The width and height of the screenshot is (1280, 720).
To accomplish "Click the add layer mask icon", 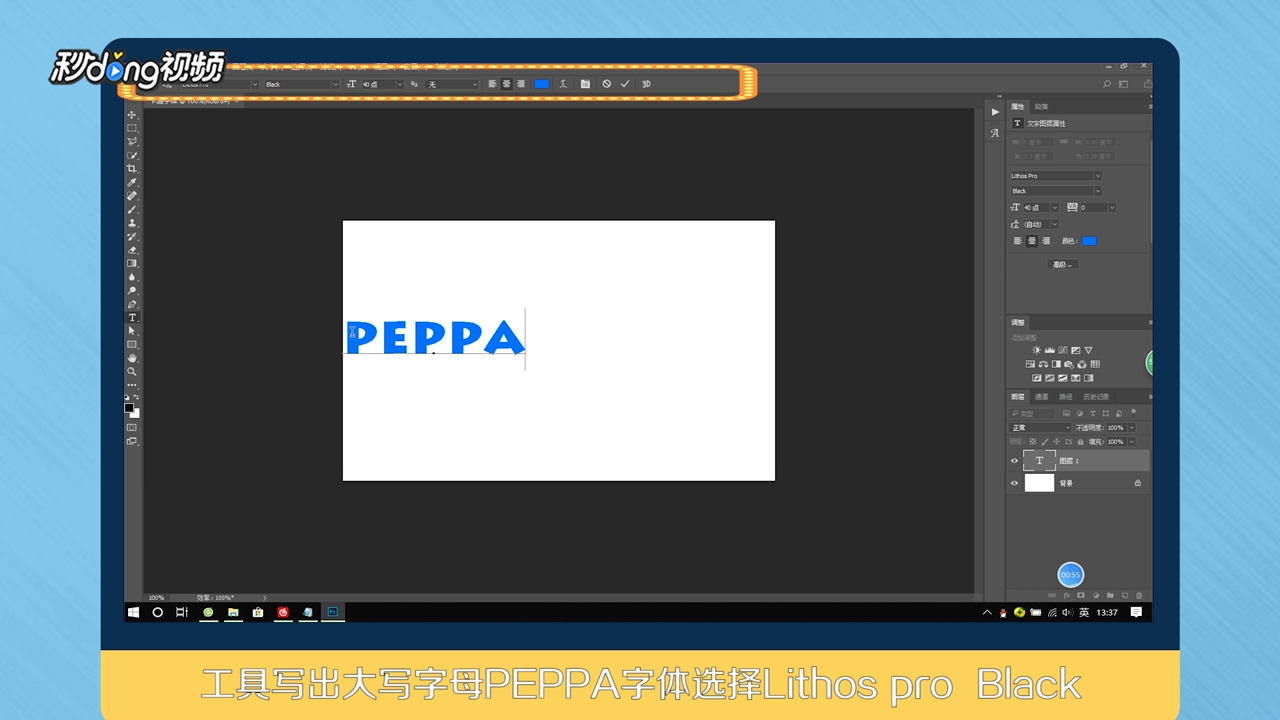I will click(1081, 595).
